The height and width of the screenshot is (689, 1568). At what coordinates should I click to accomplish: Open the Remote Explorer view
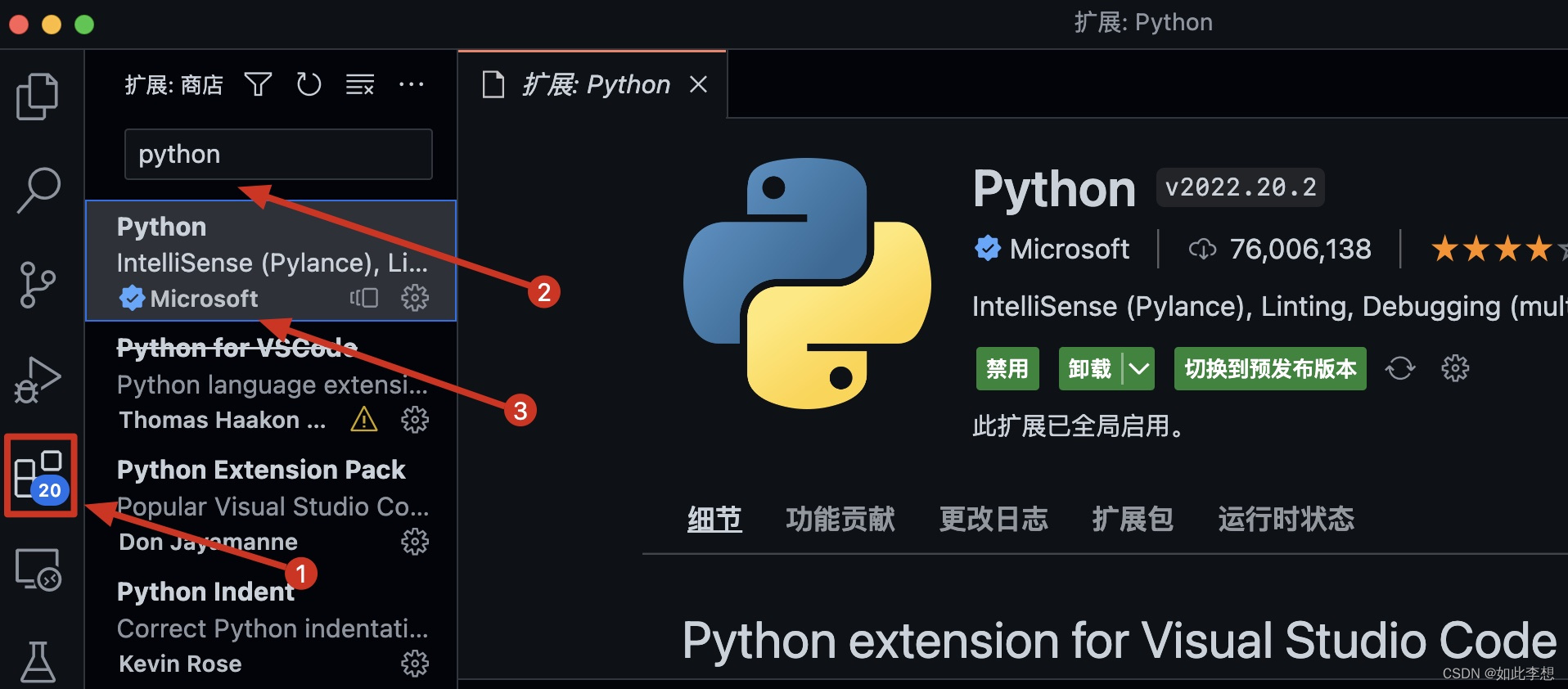point(38,569)
